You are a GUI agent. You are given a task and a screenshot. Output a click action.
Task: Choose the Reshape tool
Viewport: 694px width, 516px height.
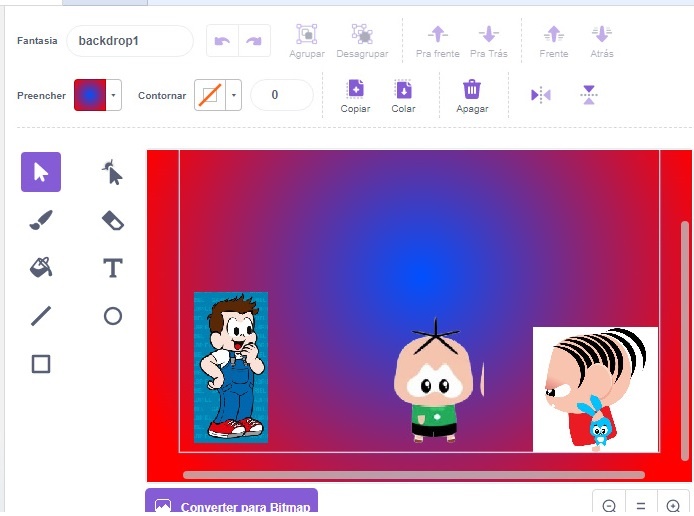coord(112,172)
